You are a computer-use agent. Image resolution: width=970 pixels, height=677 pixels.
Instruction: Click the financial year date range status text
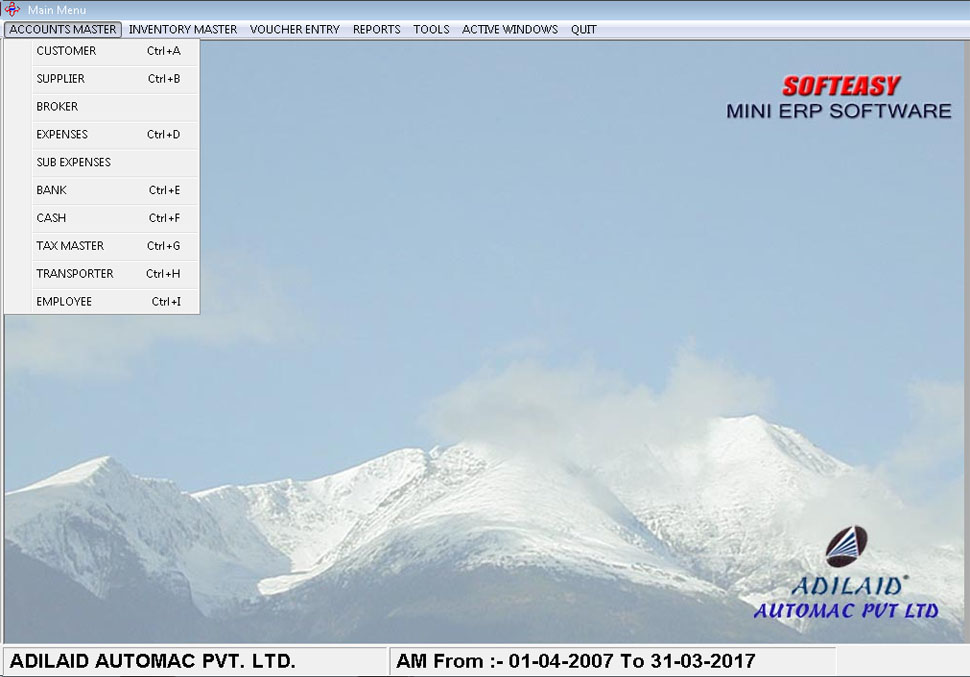tap(575, 661)
